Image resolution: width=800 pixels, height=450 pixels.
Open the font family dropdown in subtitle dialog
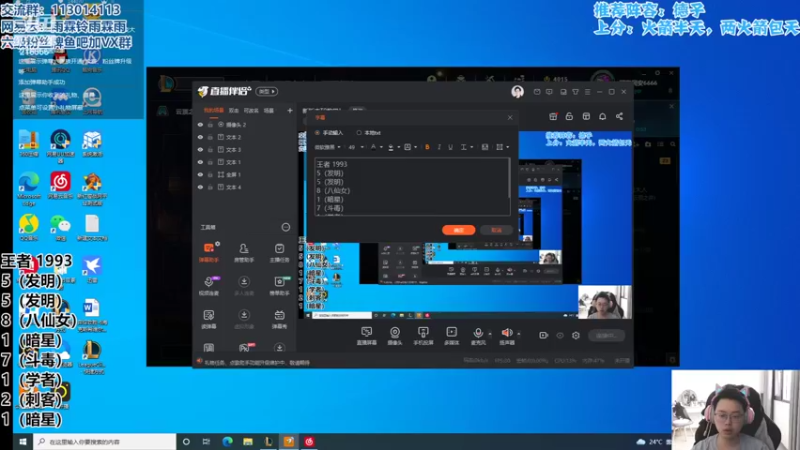[x=328, y=147]
